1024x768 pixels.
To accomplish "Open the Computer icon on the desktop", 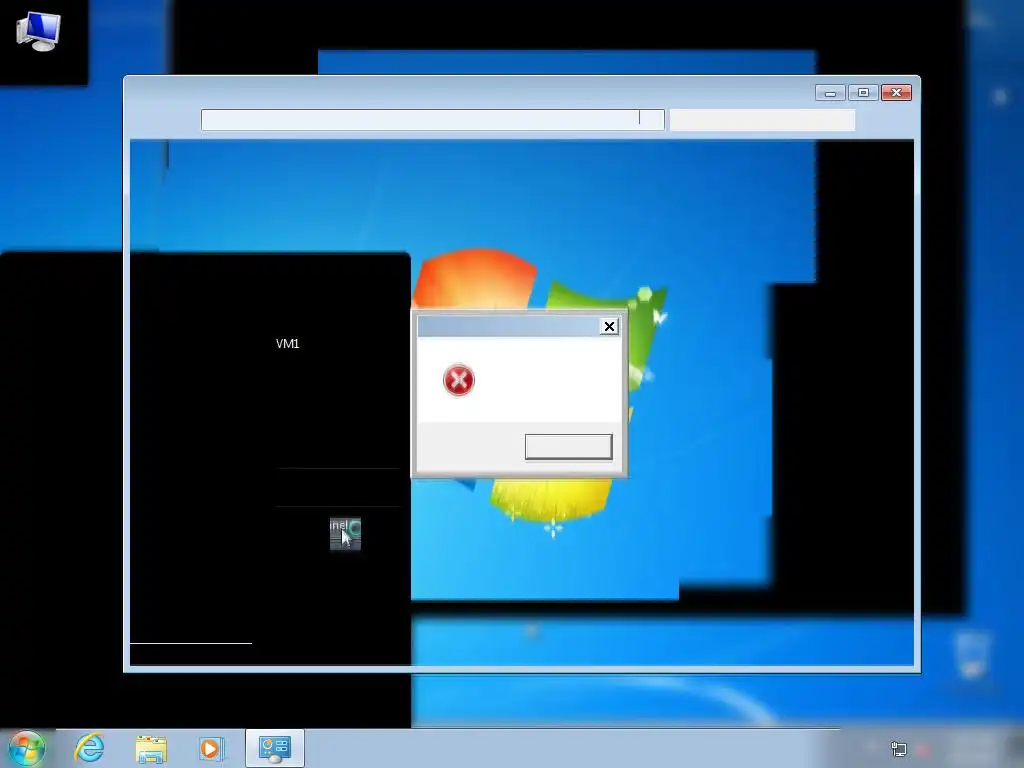I will pos(38,31).
